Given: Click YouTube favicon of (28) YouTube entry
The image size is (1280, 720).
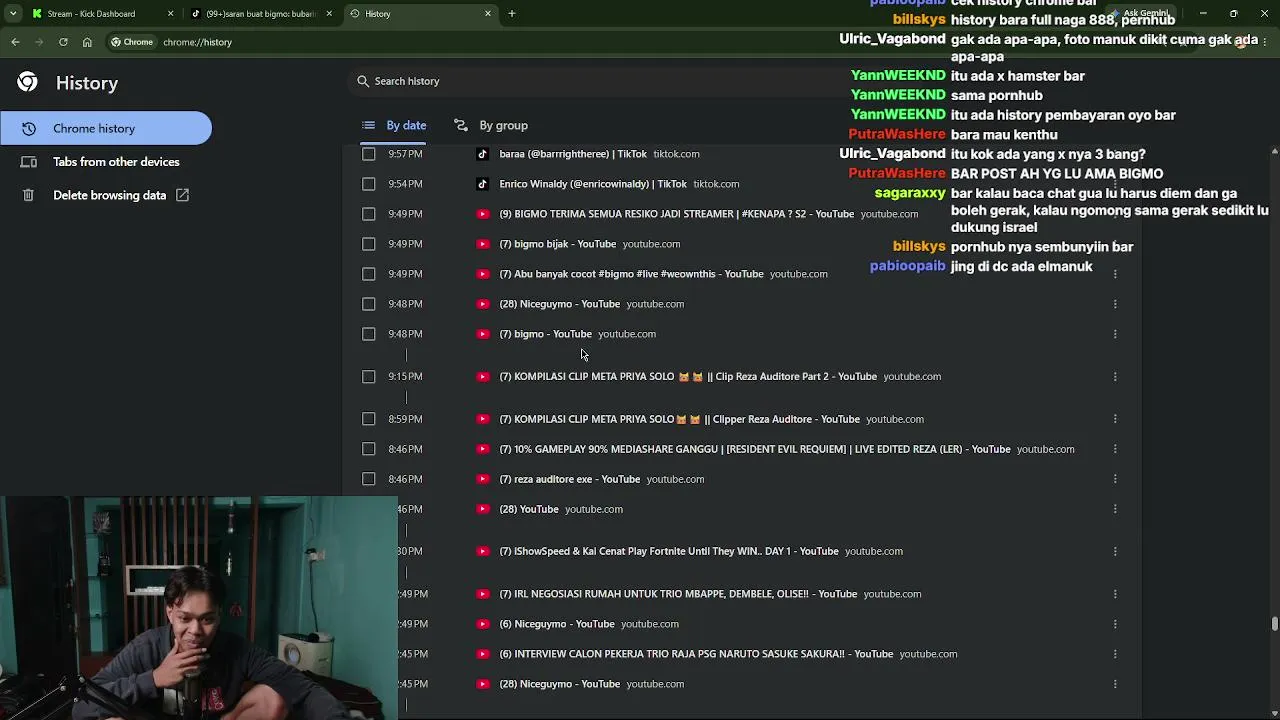Looking at the screenshot, I should pos(483,509).
